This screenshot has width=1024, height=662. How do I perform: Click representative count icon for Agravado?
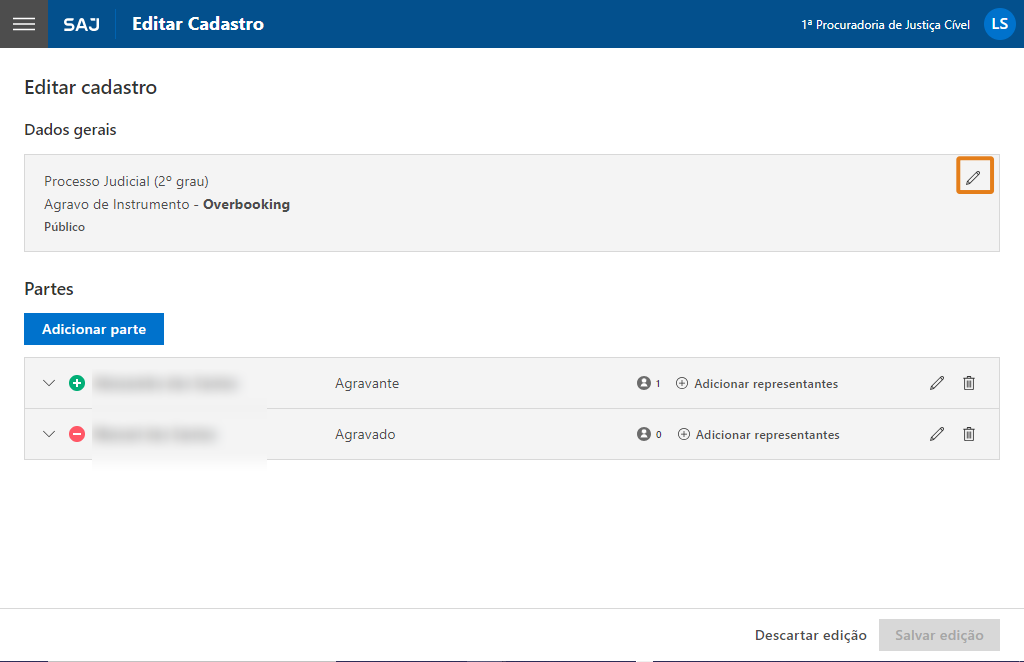coord(644,434)
